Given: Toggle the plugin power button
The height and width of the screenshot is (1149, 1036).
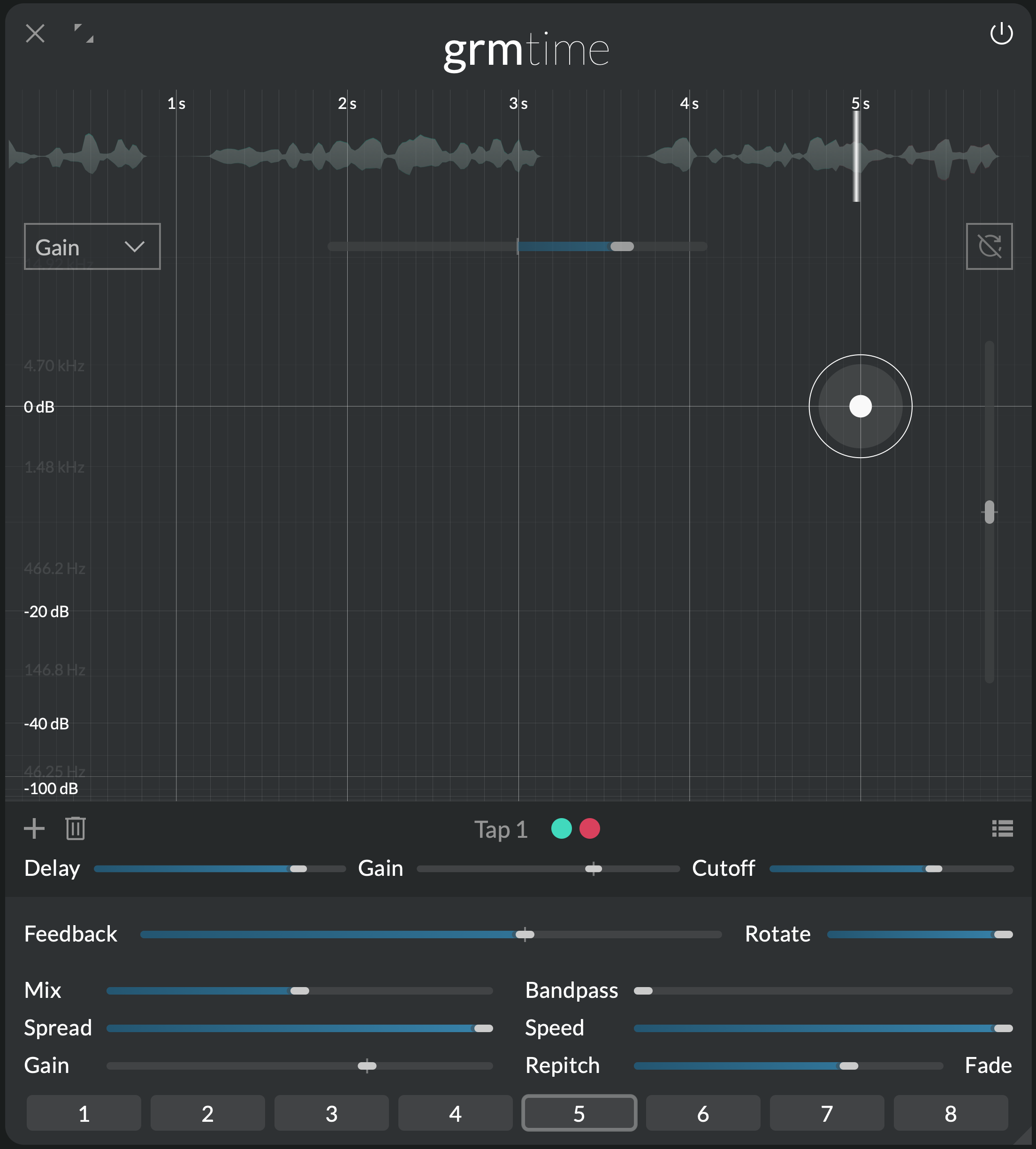Looking at the screenshot, I should click(1001, 34).
